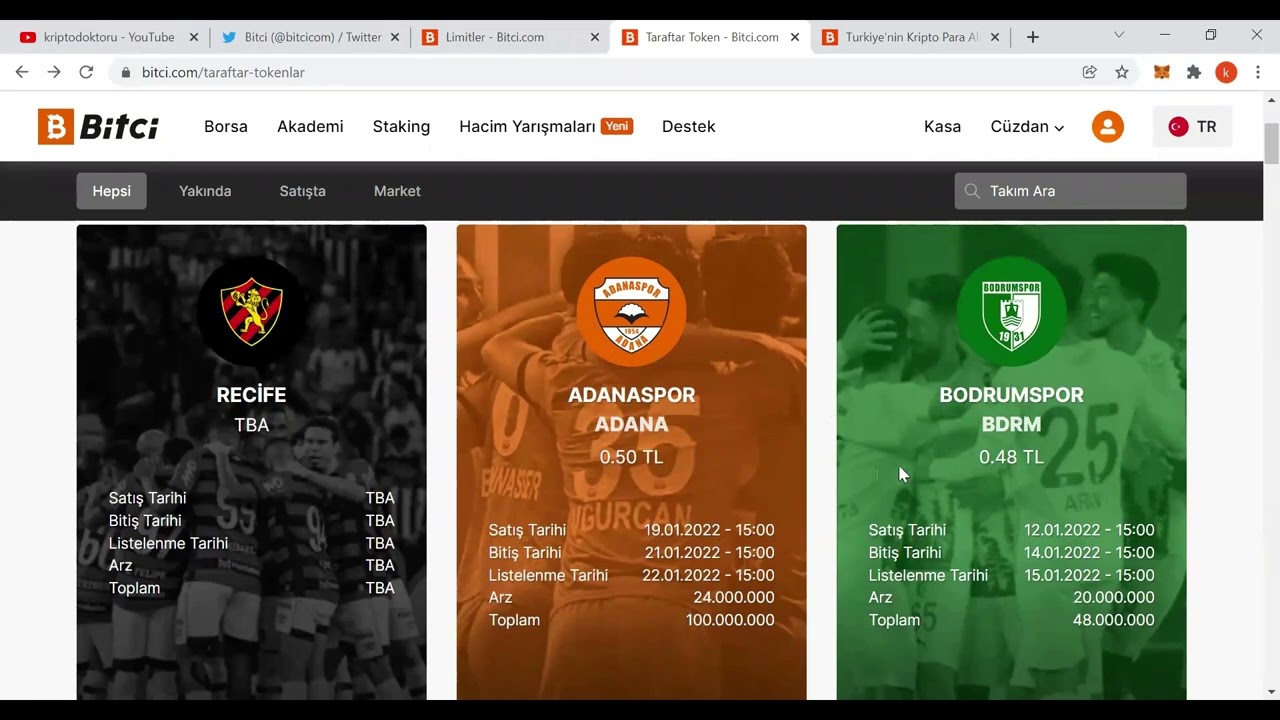This screenshot has width=1280, height=720.
Task: Click the page vertical scrollbar thumb
Action: point(1271,143)
